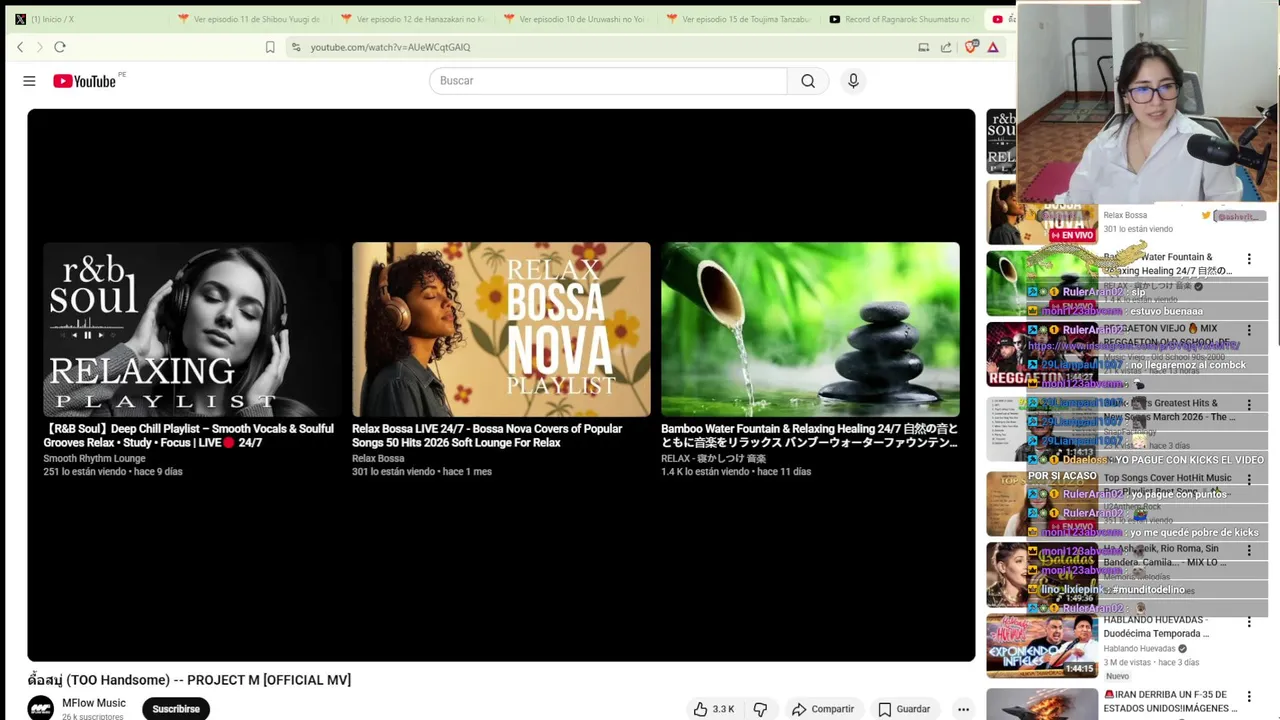Screen dimensions: 1280x720
Task: Click the Buscar search field
Action: click(x=608, y=81)
